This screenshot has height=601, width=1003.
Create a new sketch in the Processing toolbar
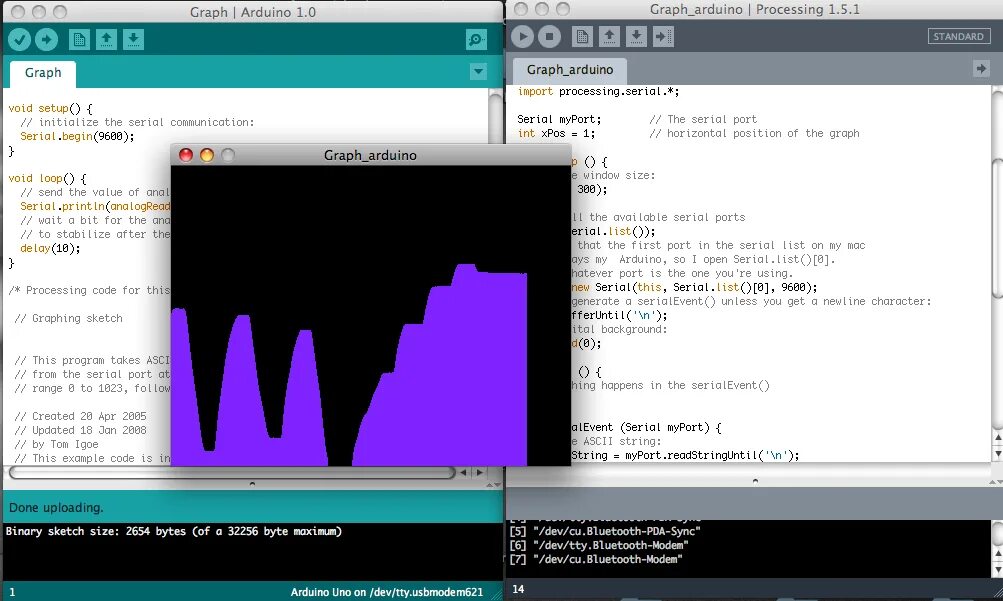[582, 36]
